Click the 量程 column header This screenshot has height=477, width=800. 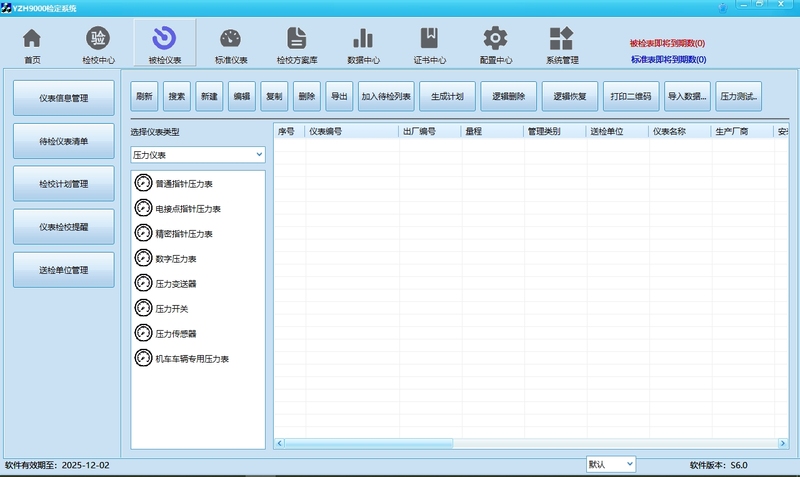pyautogui.click(x=493, y=131)
